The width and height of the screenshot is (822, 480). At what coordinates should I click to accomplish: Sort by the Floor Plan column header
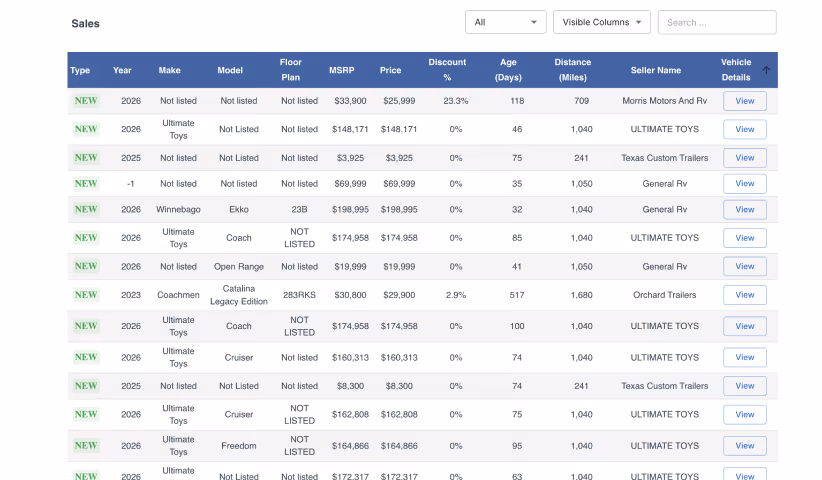[290, 70]
